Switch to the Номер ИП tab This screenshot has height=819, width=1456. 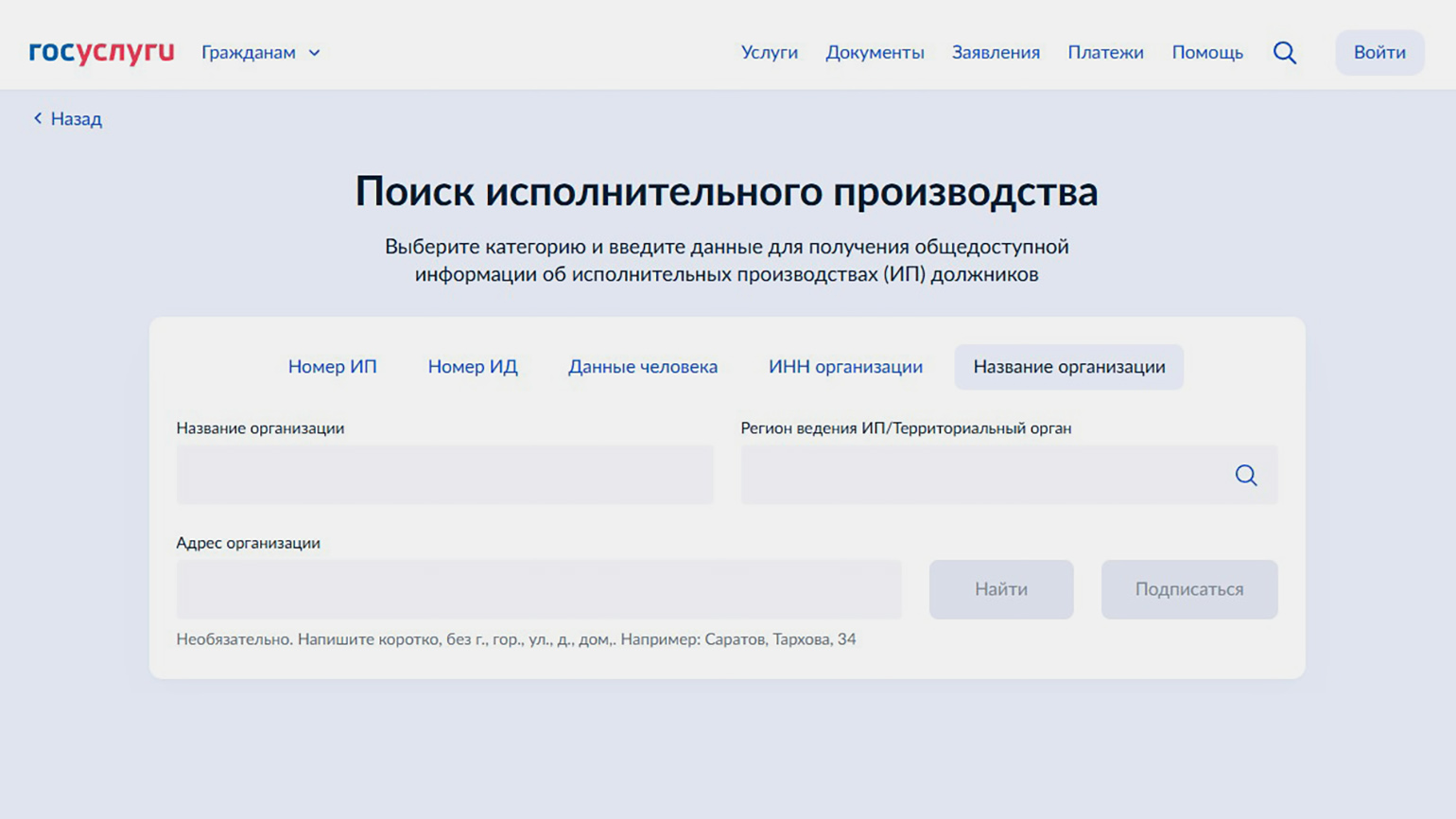tap(332, 367)
